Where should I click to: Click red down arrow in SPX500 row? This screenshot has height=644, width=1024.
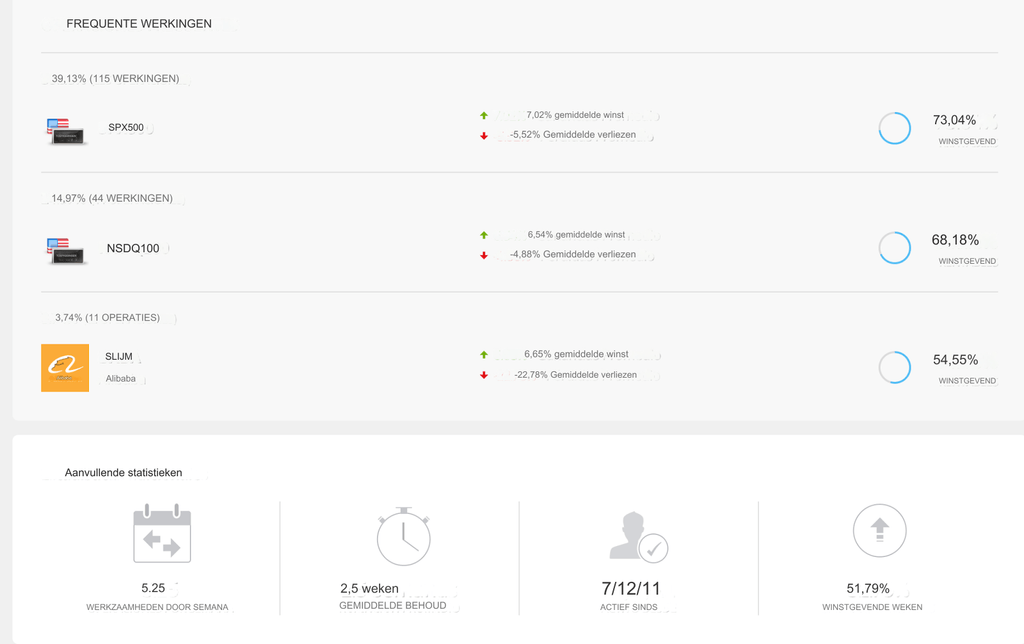pyautogui.click(x=484, y=135)
